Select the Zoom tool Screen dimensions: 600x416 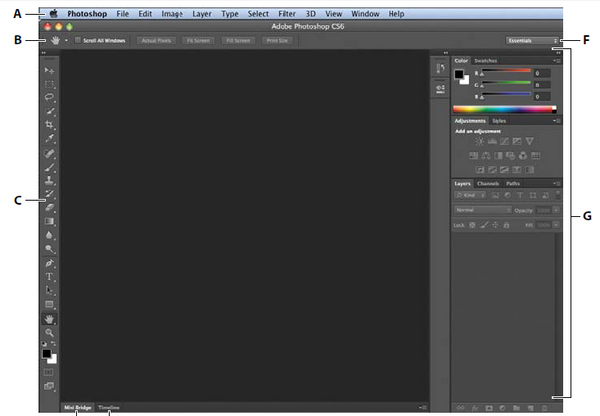[49, 333]
